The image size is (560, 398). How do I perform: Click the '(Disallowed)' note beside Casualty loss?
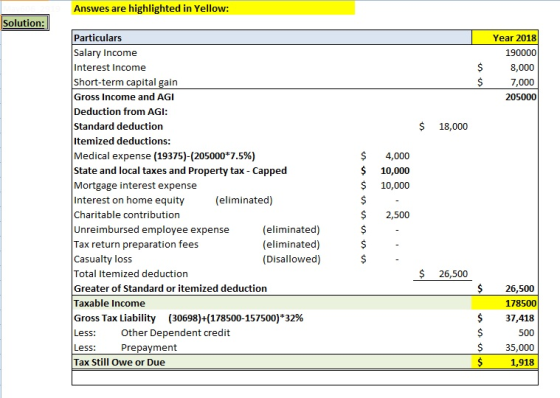pos(291,259)
